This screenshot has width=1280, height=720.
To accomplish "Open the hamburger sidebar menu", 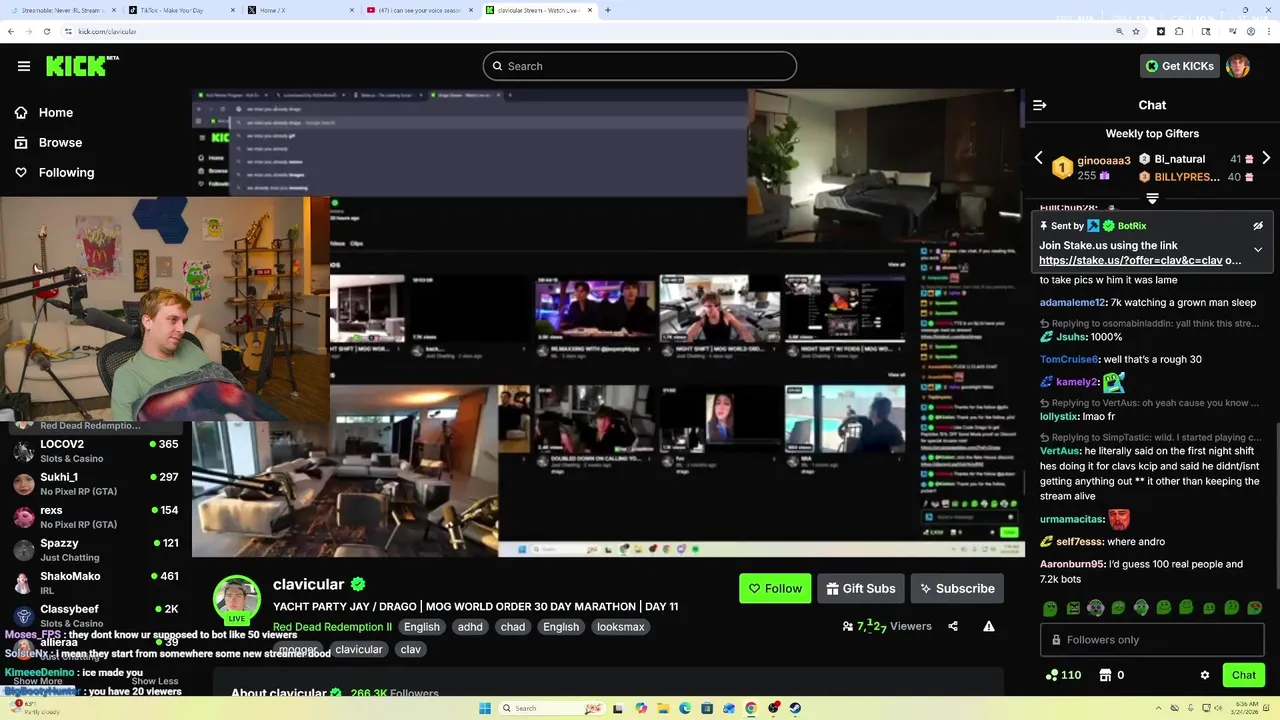I will pos(24,66).
